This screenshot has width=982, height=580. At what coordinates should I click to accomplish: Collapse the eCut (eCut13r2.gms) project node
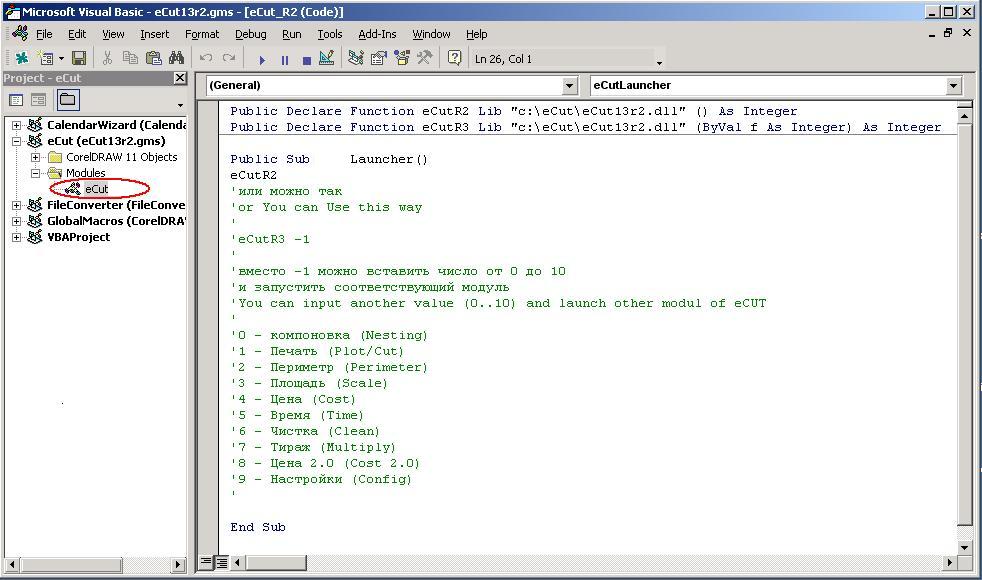click(x=16, y=142)
